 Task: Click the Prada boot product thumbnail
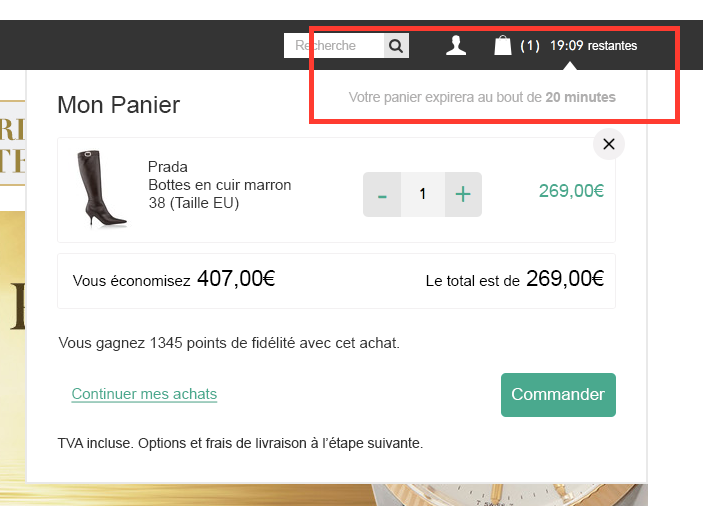[x=101, y=189]
